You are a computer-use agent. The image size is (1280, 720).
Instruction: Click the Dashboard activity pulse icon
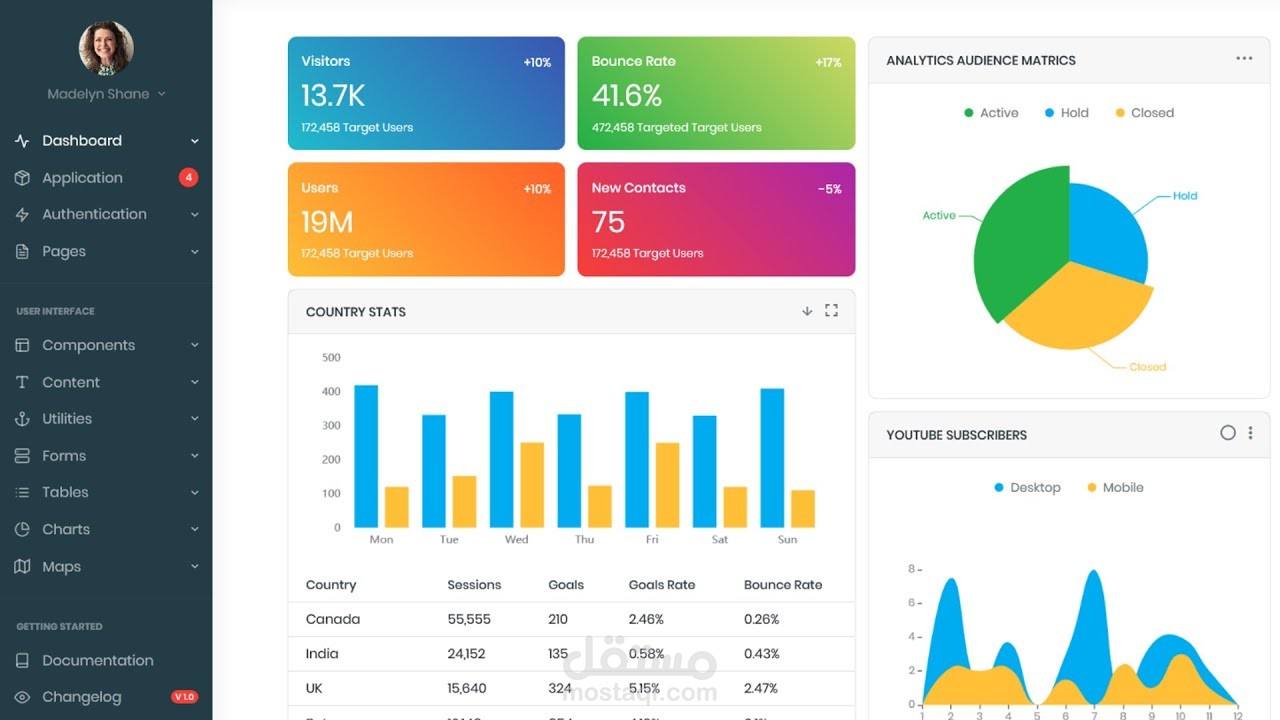[x=22, y=141]
